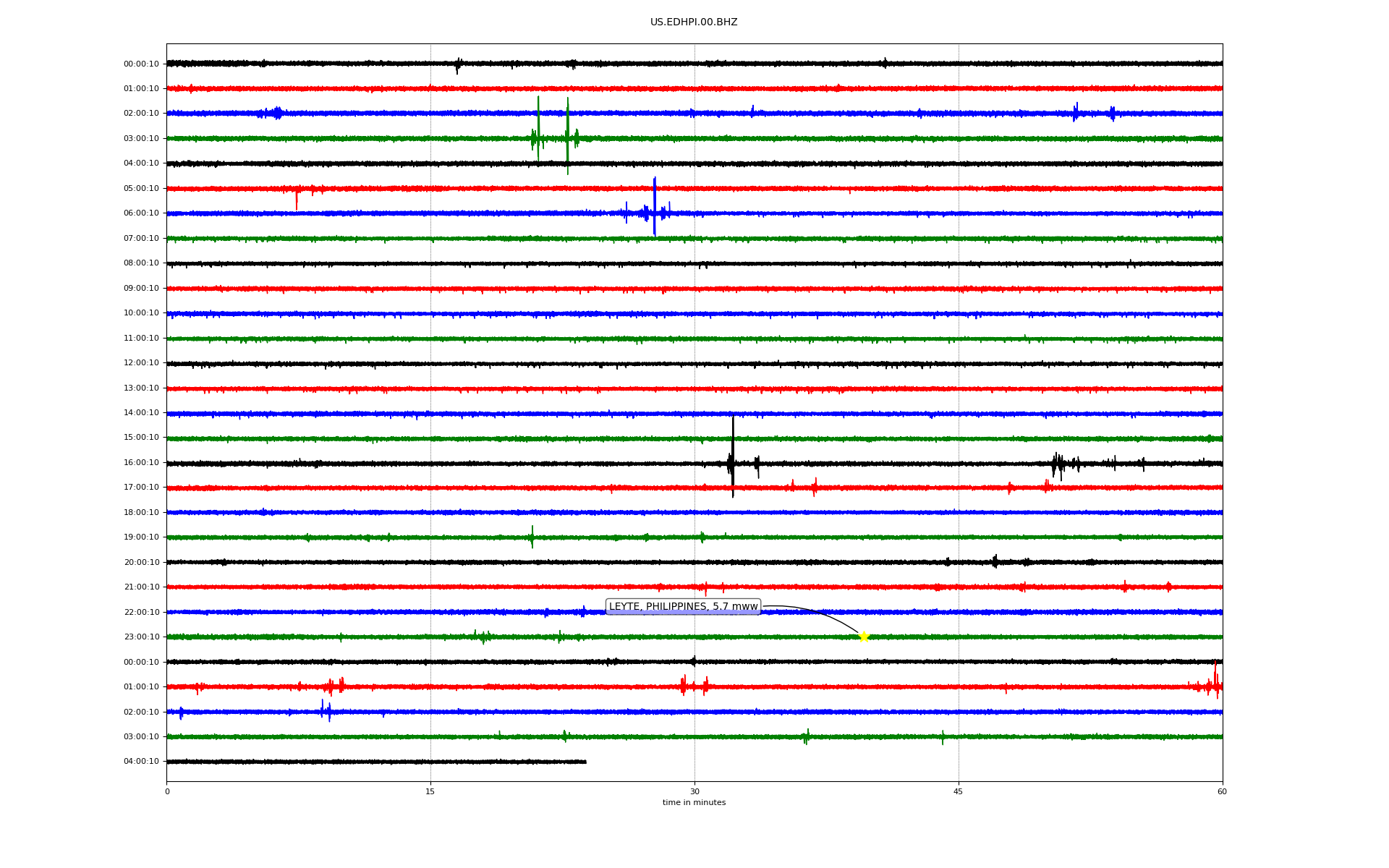The width and height of the screenshot is (1389, 868).
Task: Click the 45 tick on the x-axis
Action: click(x=959, y=791)
